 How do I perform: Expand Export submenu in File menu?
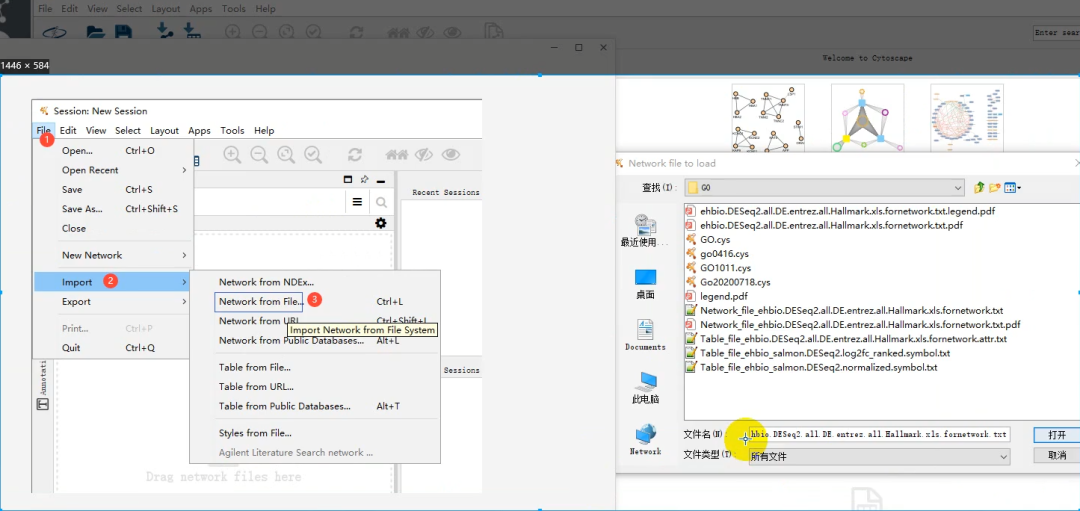[x=114, y=302]
